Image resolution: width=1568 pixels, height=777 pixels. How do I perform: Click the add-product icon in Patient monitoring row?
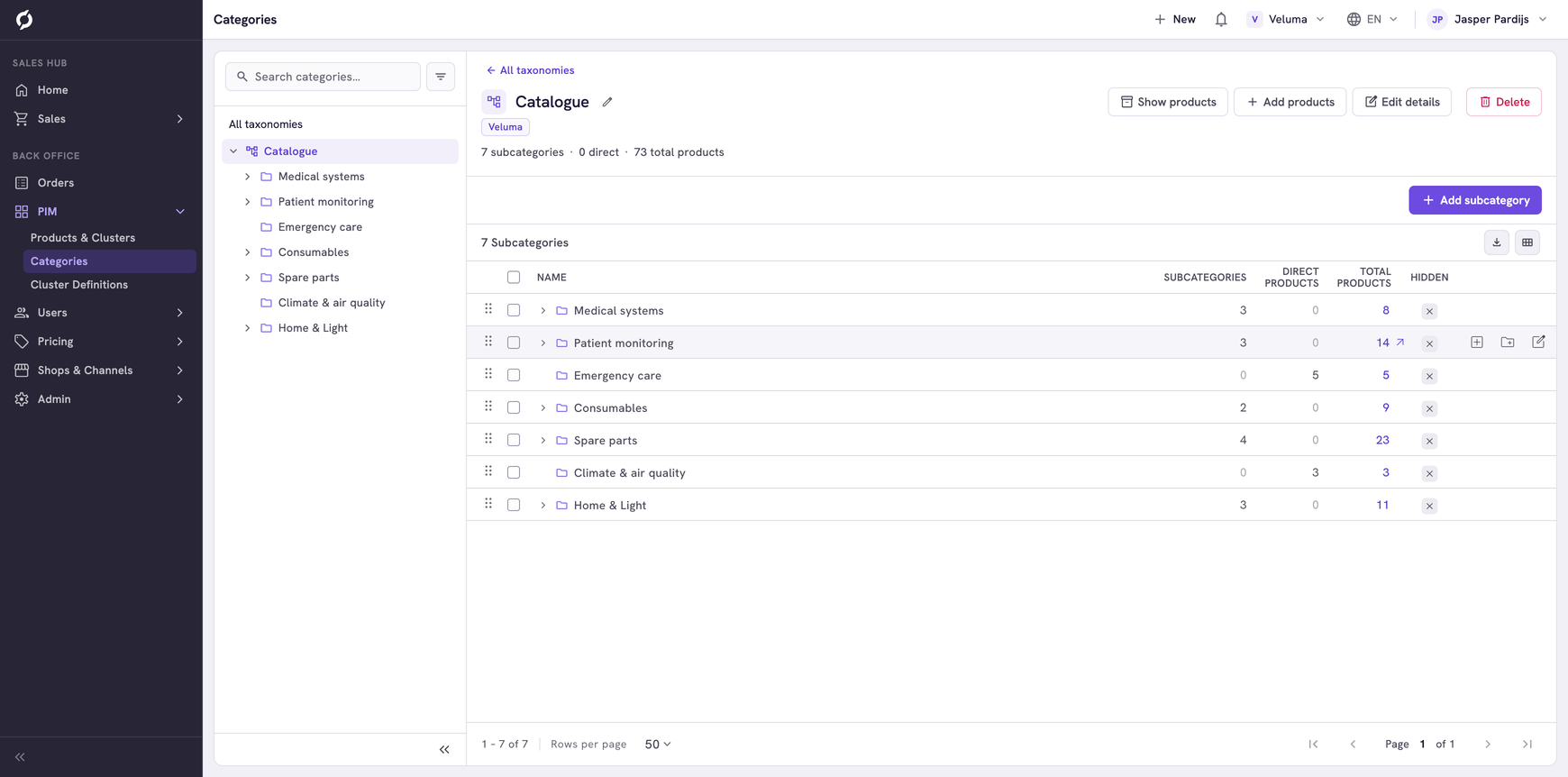pyautogui.click(x=1477, y=343)
